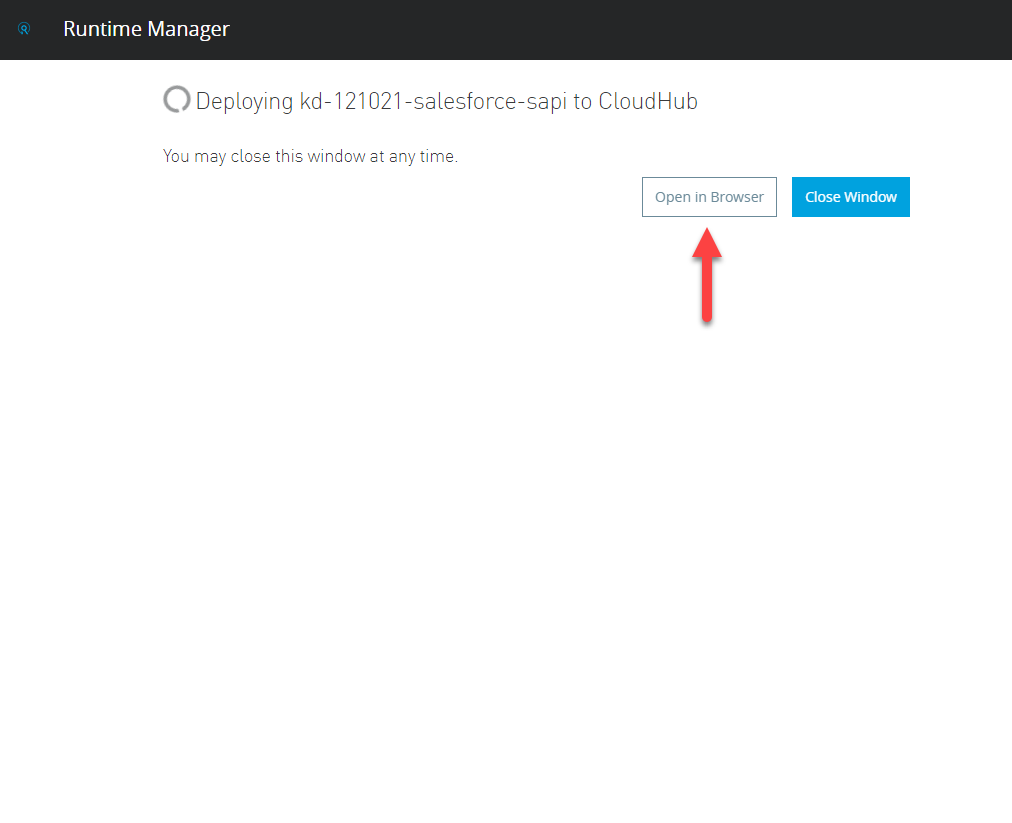Click the gap between the two buttons
The width and height of the screenshot is (1012, 823).
(784, 197)
